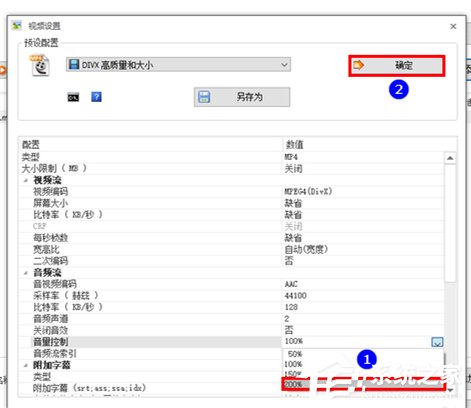Select the 大小限制 (MB) row
Image resolution: width=471 pixels, height=408 pixels.
click(x=232, y=169)
